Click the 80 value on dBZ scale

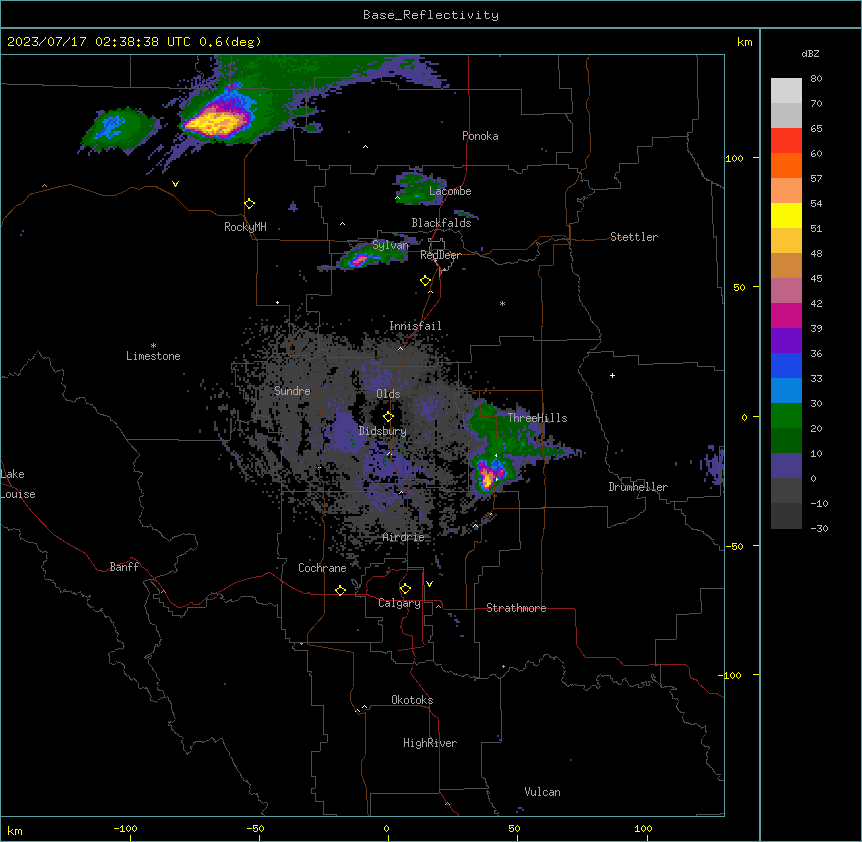click(x=816, y=79)
